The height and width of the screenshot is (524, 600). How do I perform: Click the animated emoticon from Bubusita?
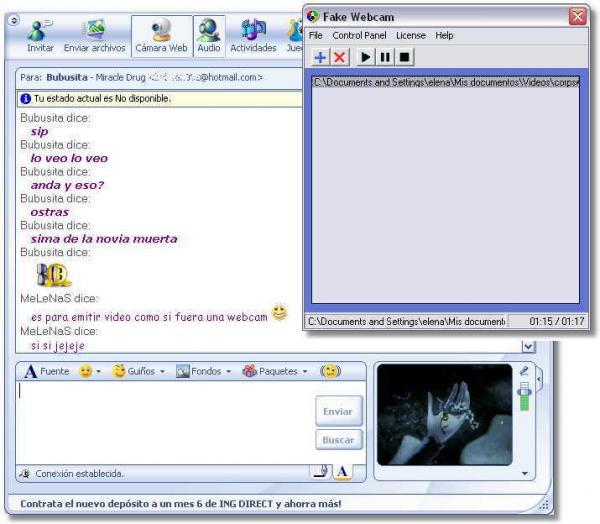(53, 275)
